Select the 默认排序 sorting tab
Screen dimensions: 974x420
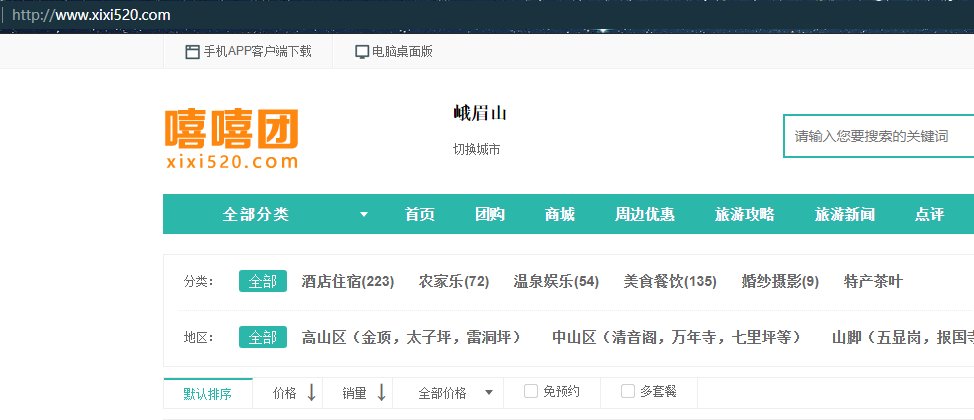pyautogui.click(x=207, y=394)
